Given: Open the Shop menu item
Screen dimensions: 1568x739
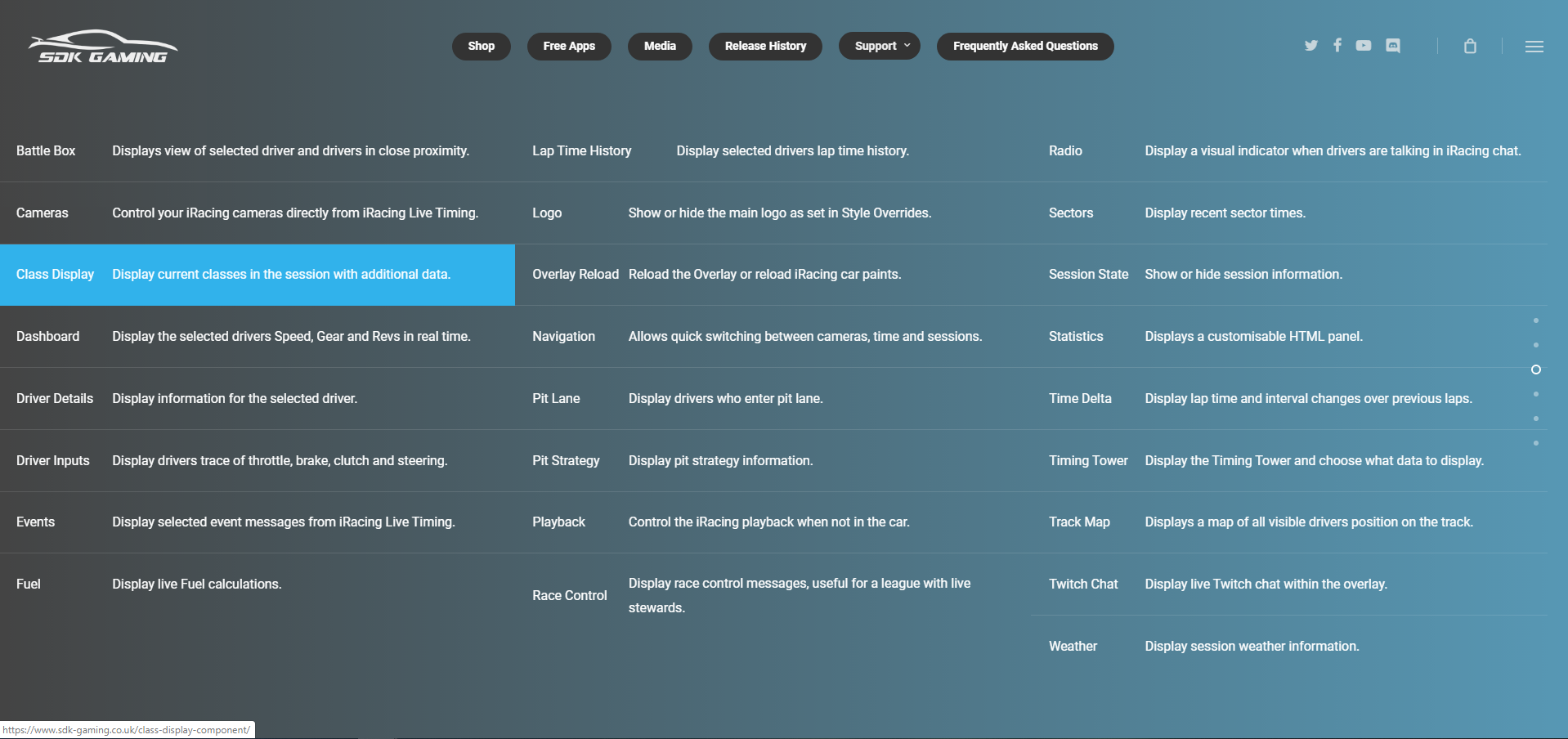Looking at the screenshot, I should click(x=482, y=46).
